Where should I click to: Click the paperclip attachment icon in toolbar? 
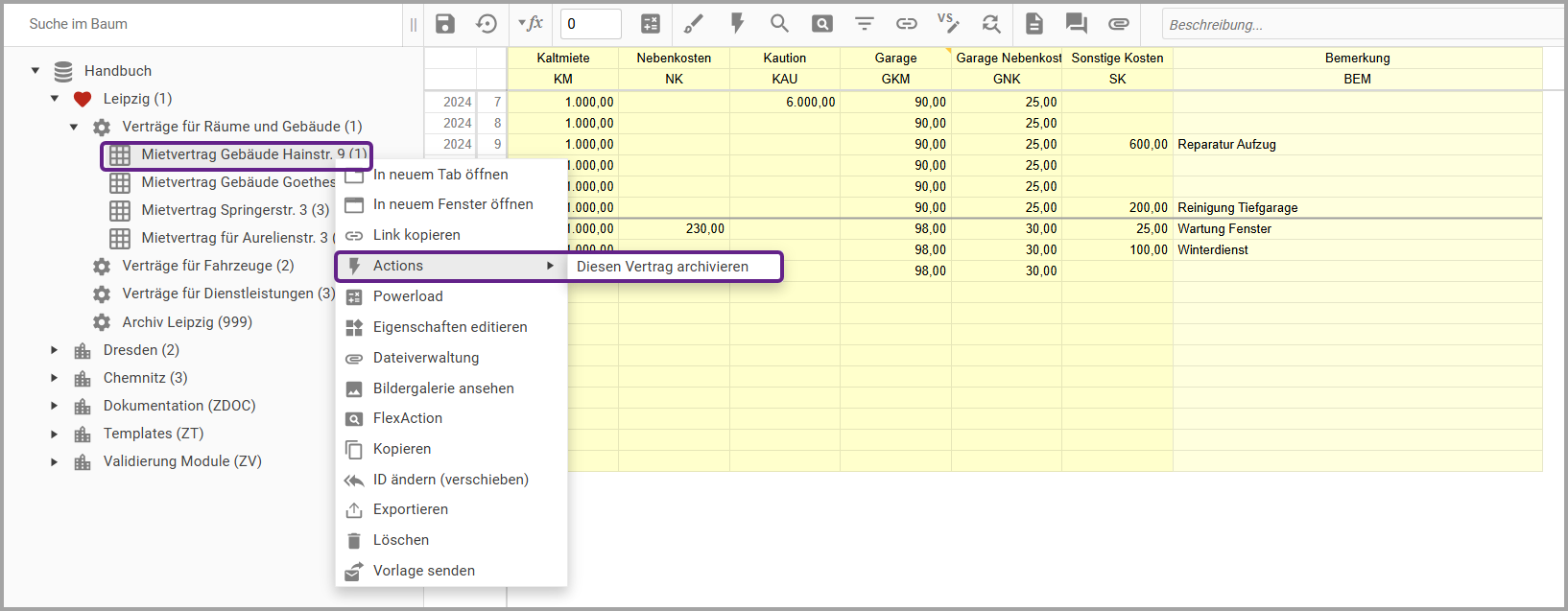tap(1118, 24)
